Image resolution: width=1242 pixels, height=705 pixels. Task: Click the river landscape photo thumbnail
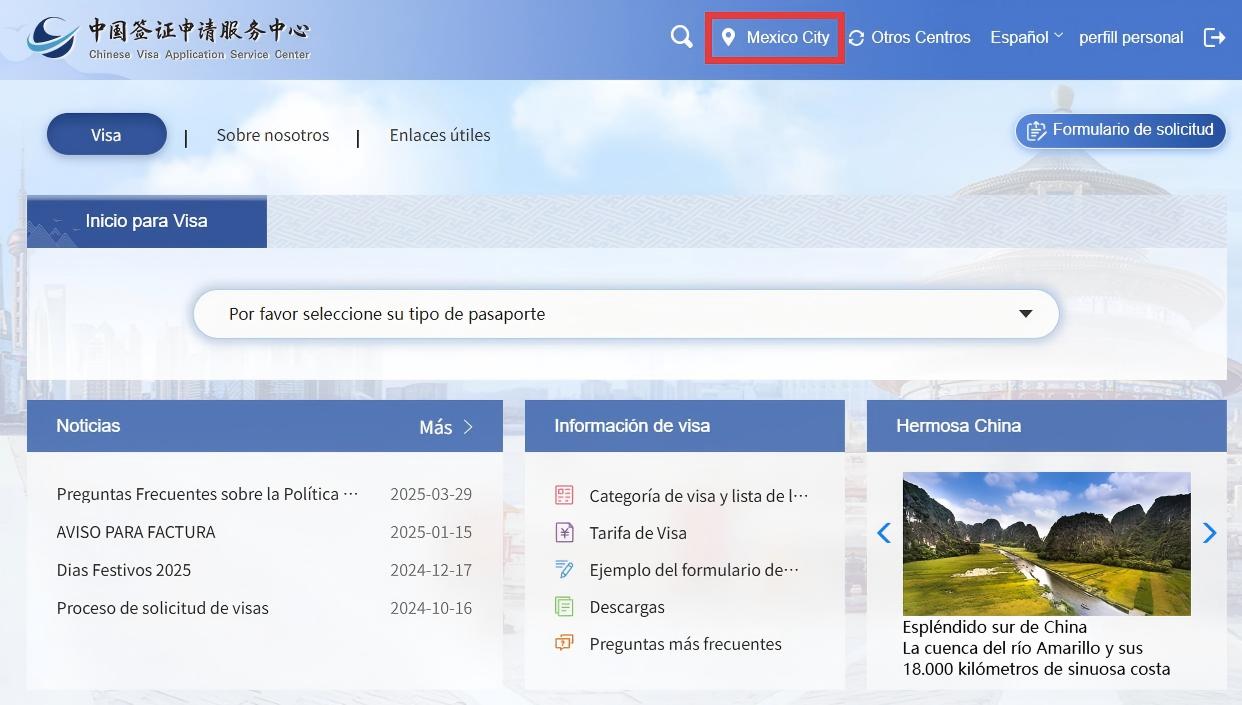click(x=1046, y=544)
